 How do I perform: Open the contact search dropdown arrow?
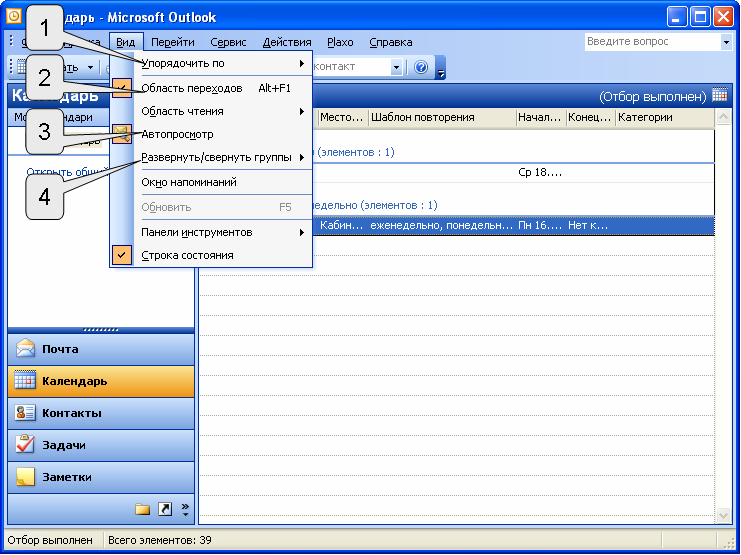coord(396,67)
